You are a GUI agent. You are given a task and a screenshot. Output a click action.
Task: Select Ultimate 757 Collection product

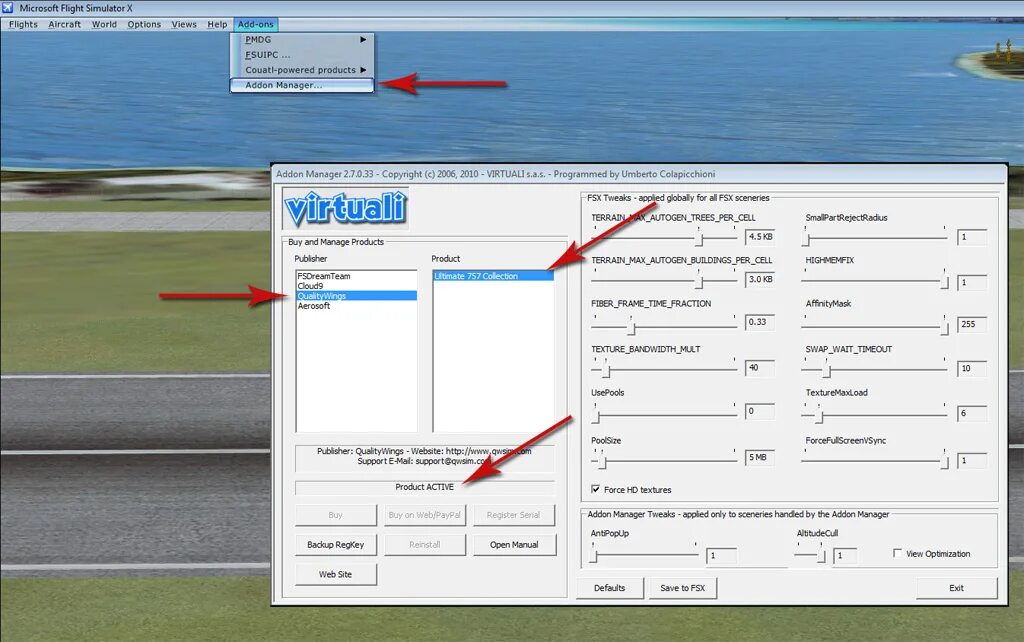(493, 276)
